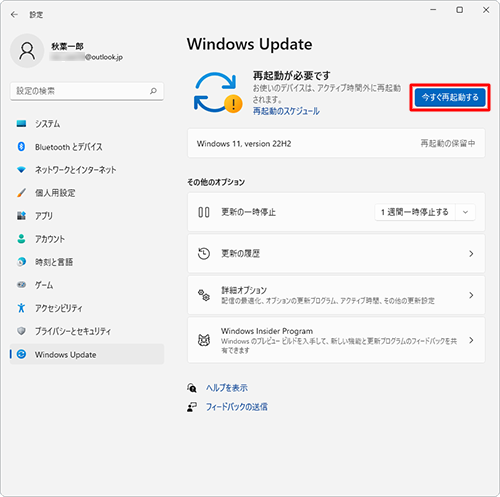Select 個人用設定 in the sidebar
Viewport: 500px width, 497px height.
87,193
